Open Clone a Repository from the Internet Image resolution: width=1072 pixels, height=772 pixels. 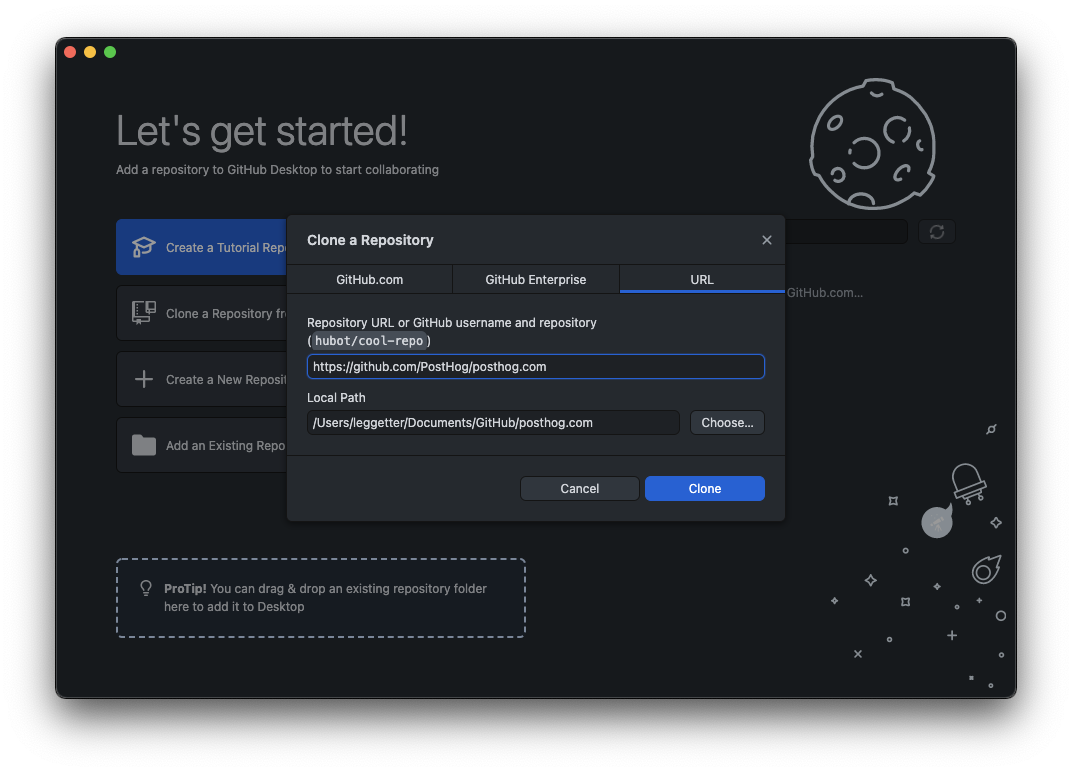[210, 313]
